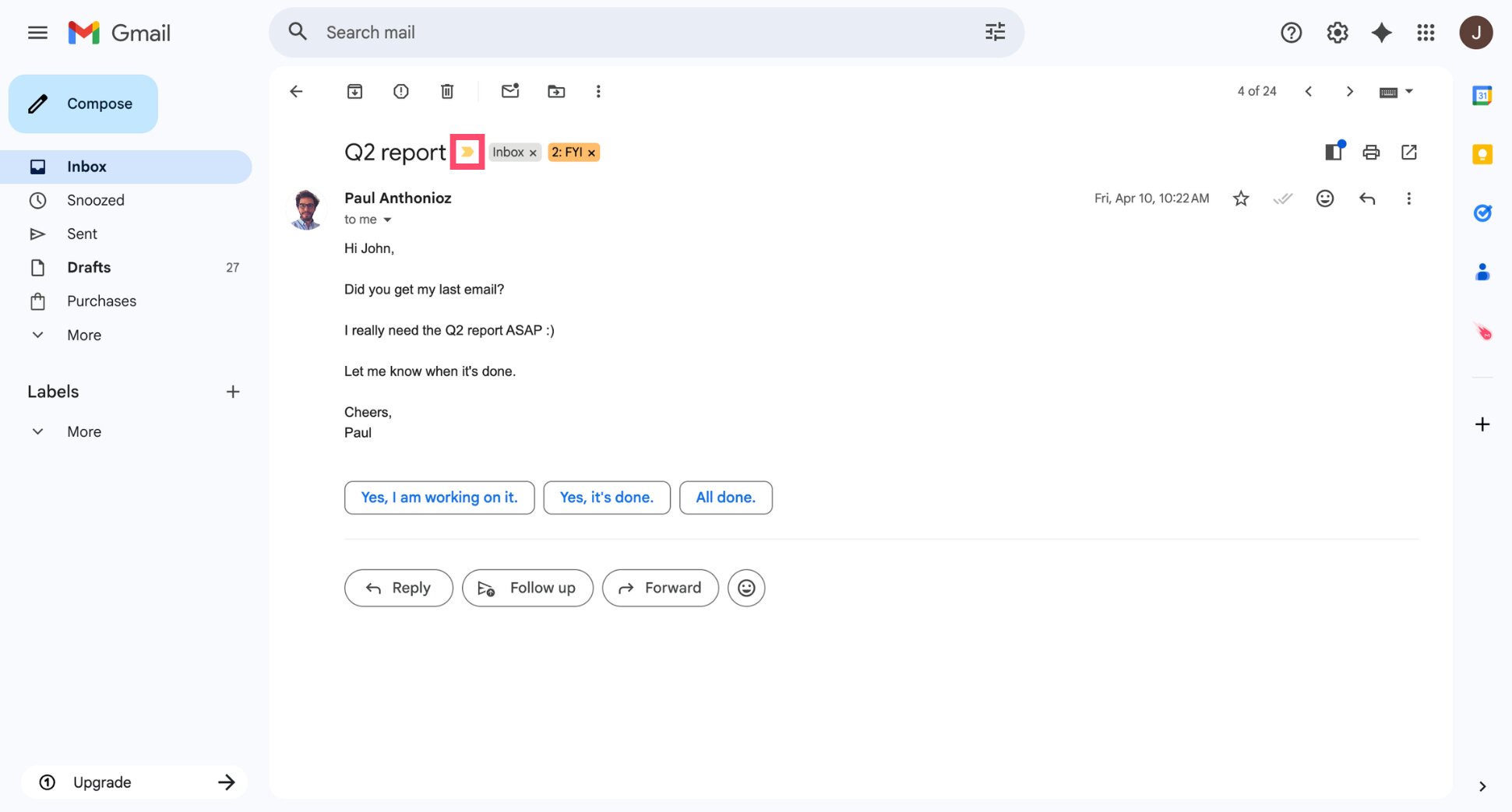The height and width of the screenshot is (812, 1512).
Task: Star the message from Paul Anthonioz
Action: 1241,199
